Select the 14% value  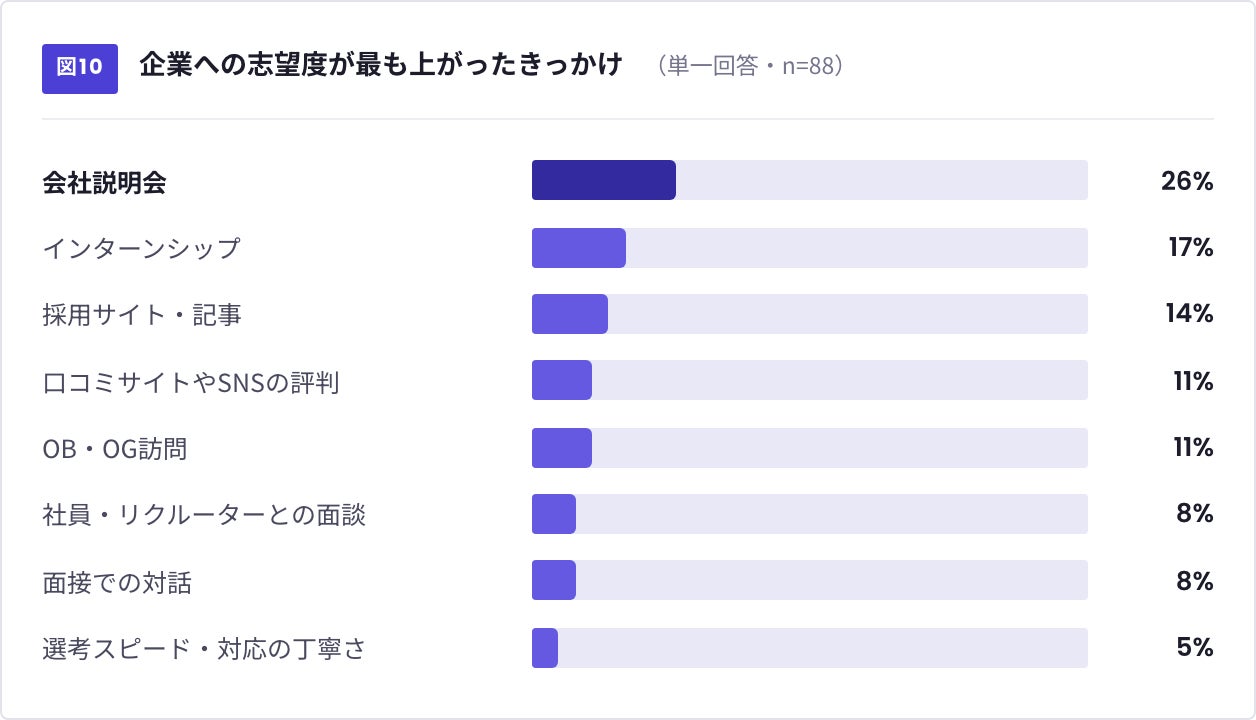tap(1189, 314)
